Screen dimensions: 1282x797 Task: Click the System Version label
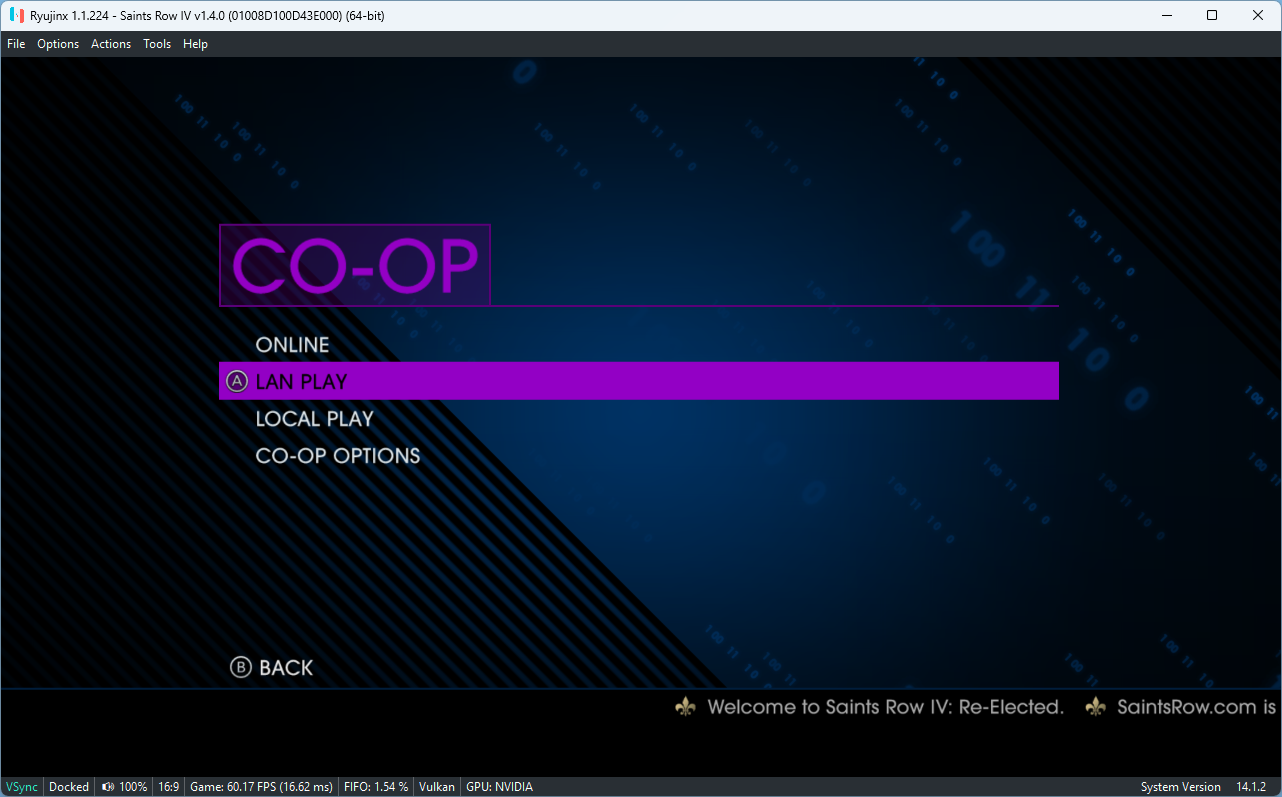pos(1180,787)
